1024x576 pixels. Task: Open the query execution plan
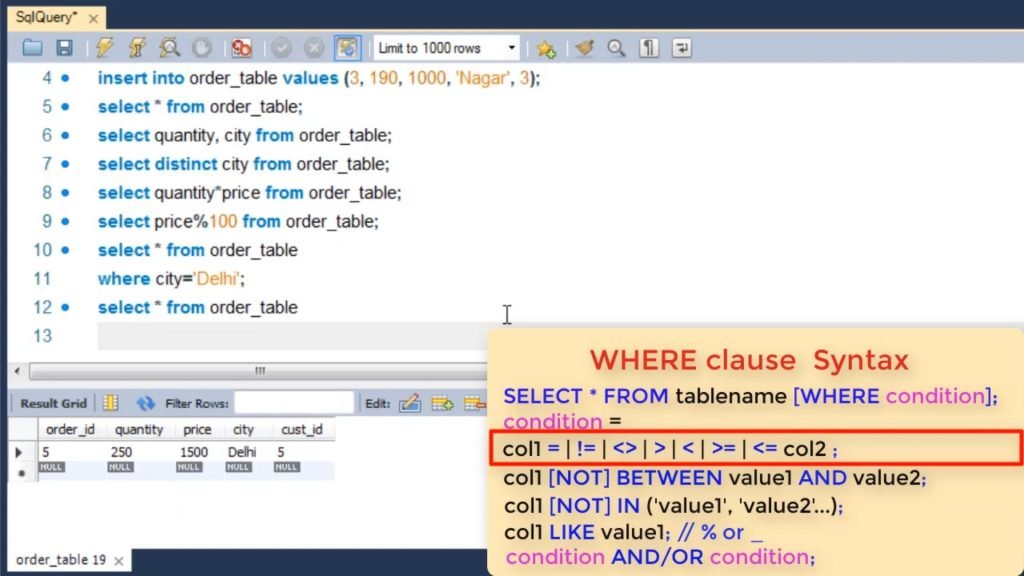[x=170, y=47]
